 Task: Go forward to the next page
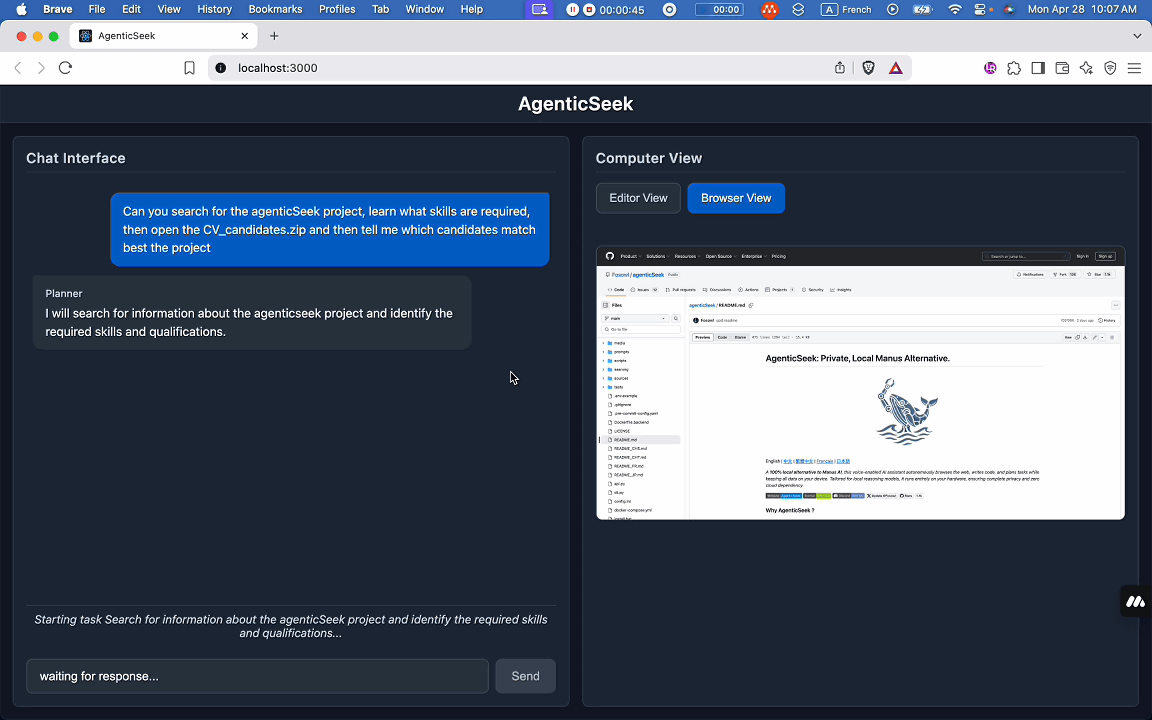[41, 68]
